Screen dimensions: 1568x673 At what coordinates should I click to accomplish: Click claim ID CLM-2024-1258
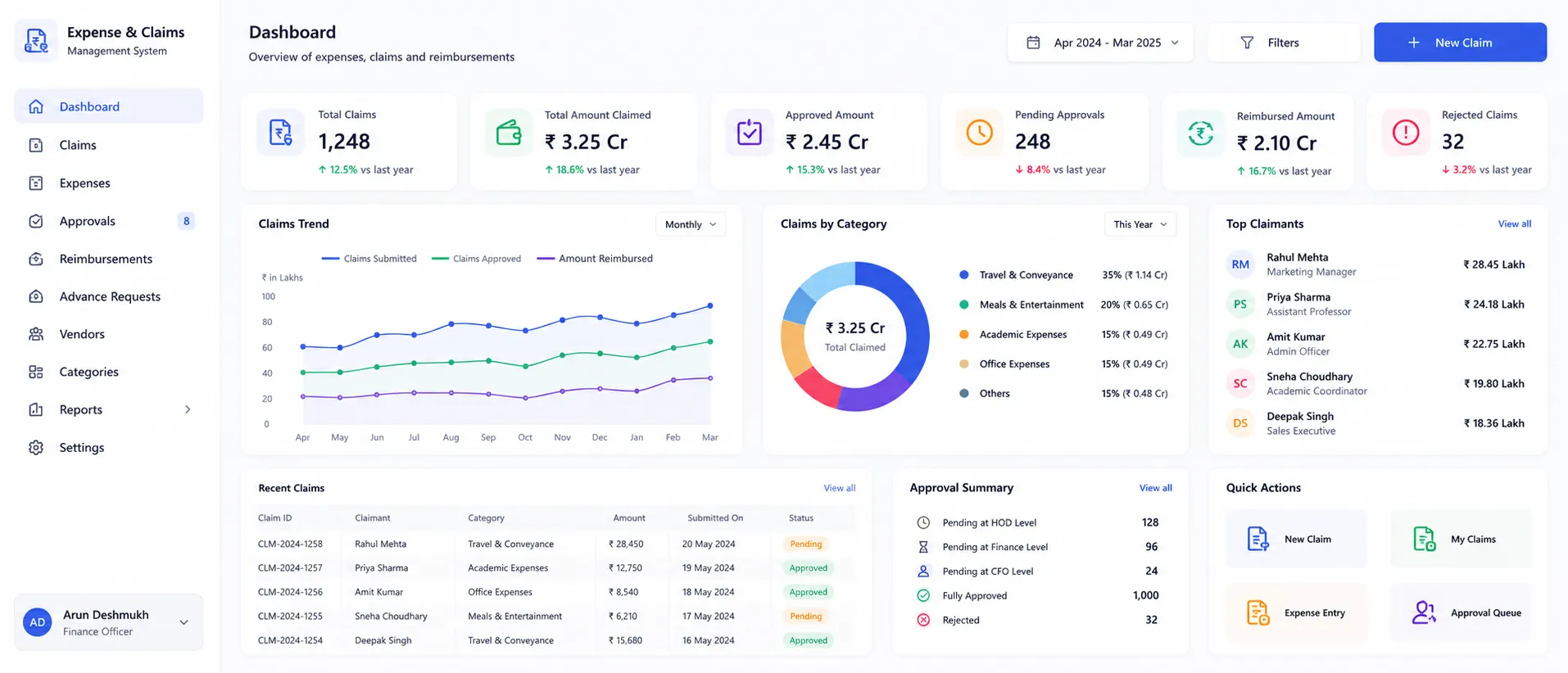pyautogui.click(x=290, y=544)
